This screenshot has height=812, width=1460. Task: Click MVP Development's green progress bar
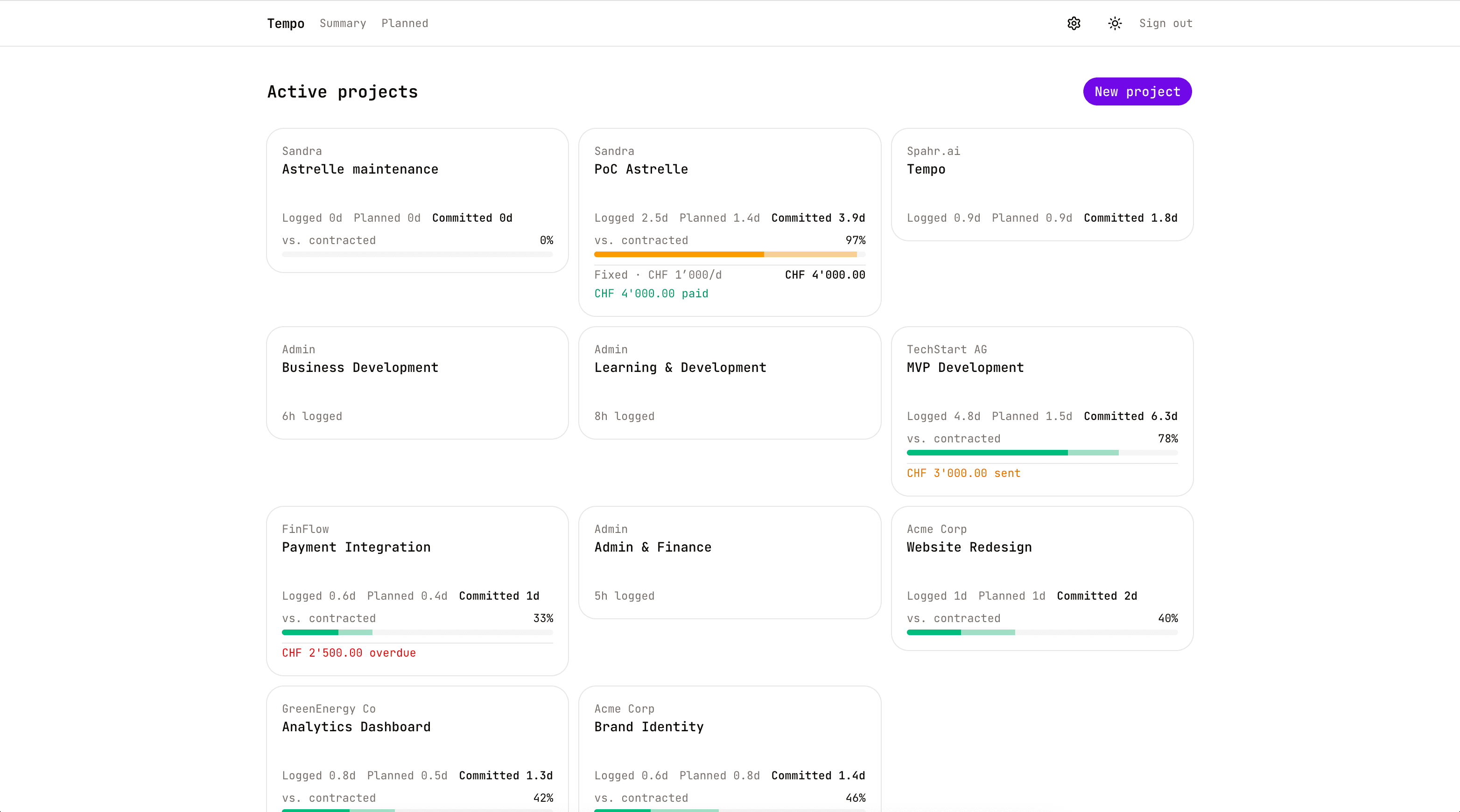(1042, 453)
